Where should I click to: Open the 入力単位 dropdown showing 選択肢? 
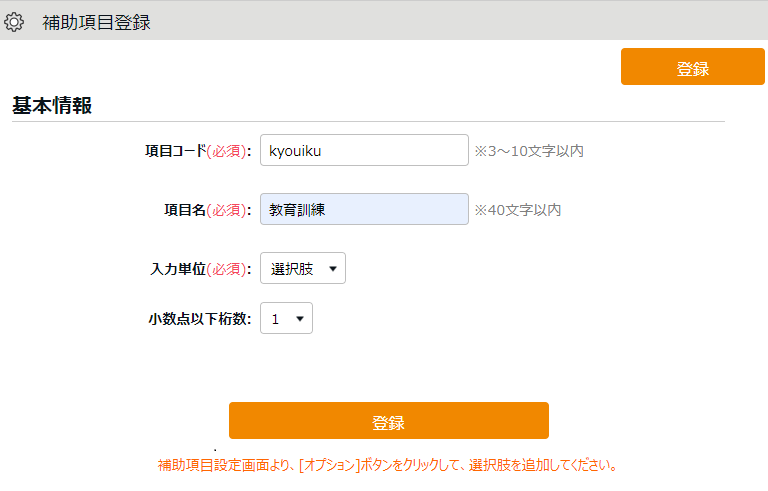click(x=303, y=268)
